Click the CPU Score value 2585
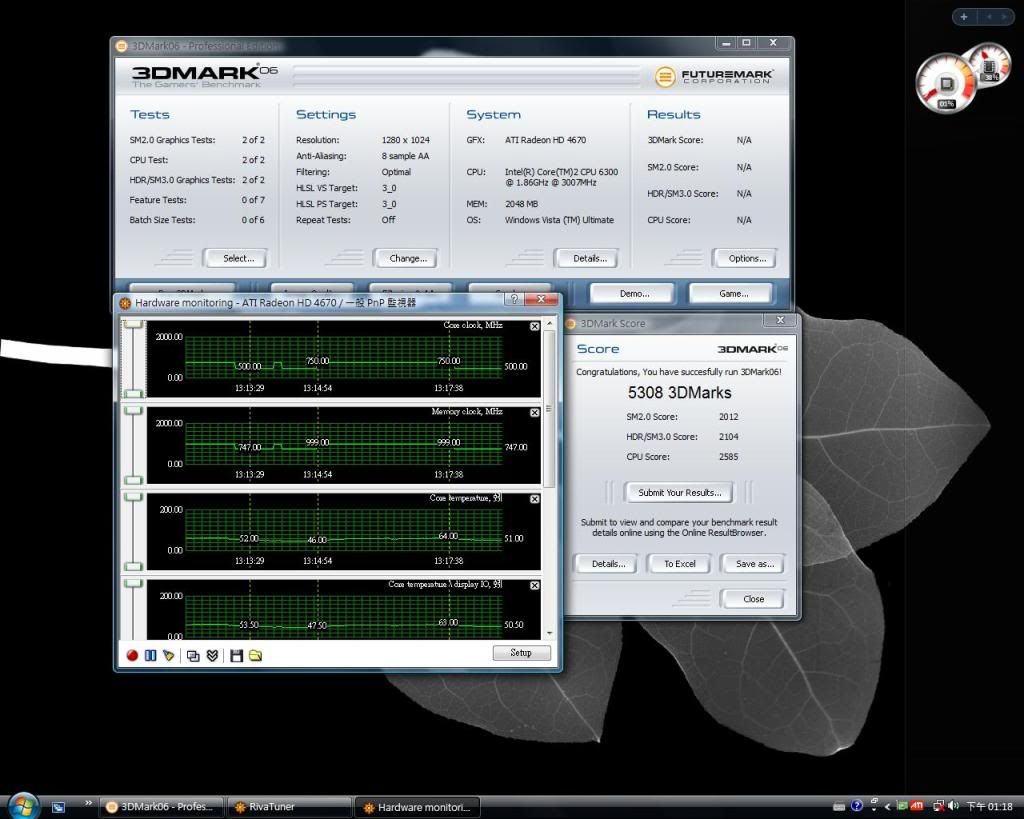Screen dimensions: 1024x819 728,457
